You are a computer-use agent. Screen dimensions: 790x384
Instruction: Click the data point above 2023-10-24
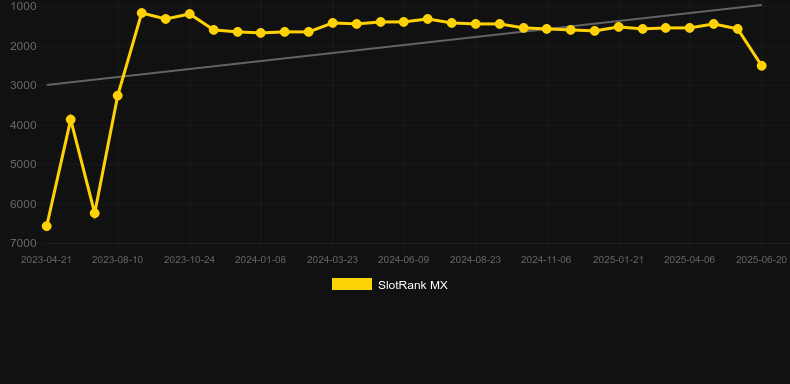pyautogui.click(x=189, y=14)
